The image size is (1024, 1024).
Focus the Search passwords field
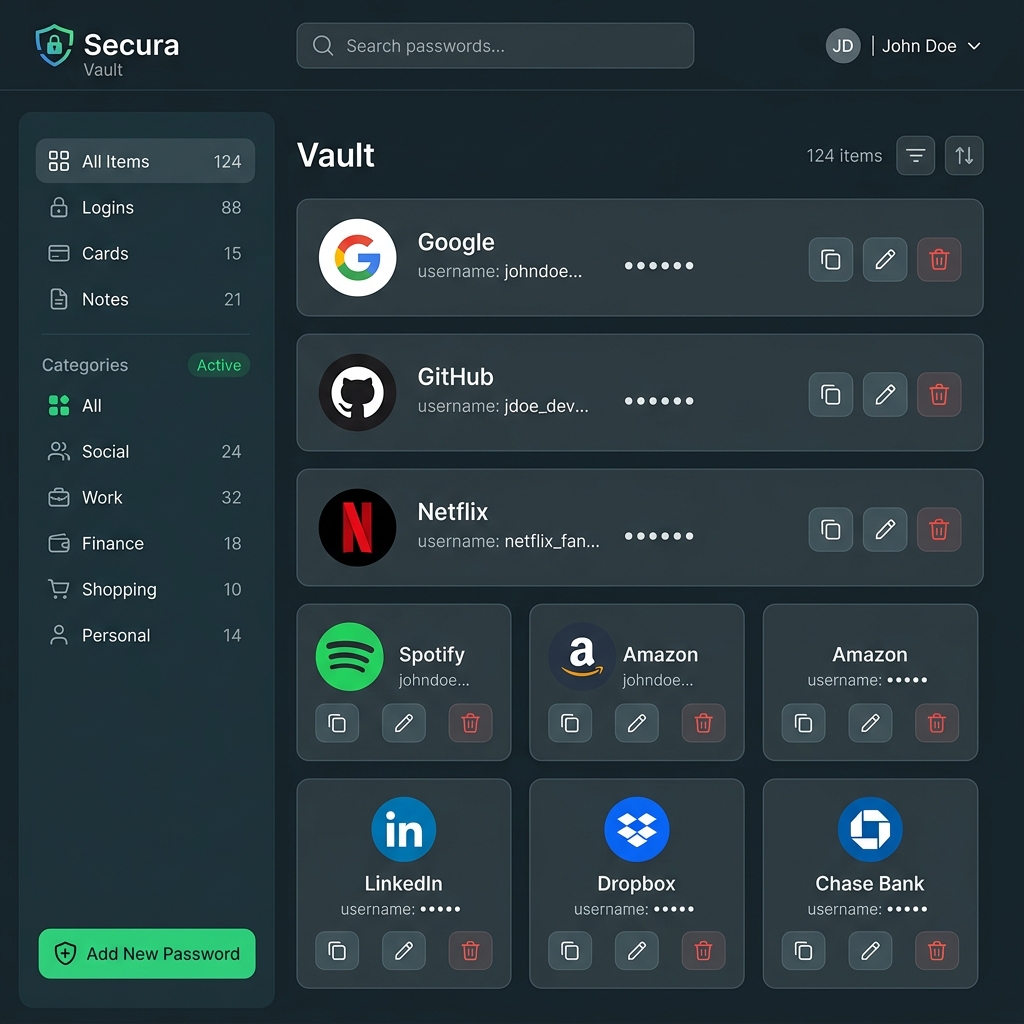[495, 46]
